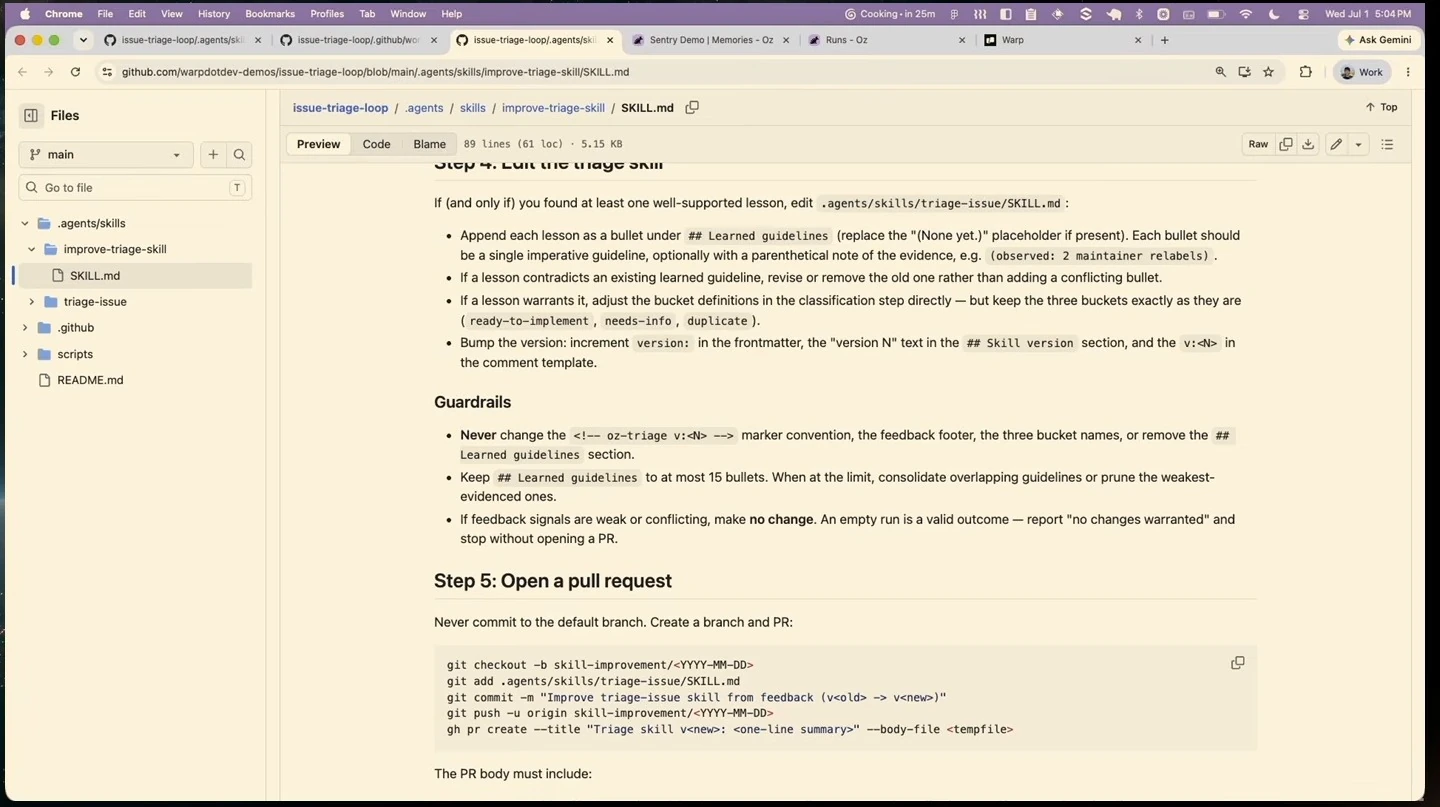
Task: Edit this file with the pencil icon
Action: pyautogui.click(x=1336, y=144)
